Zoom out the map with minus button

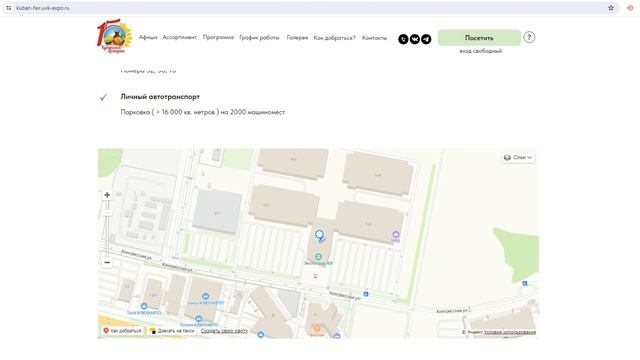107,262
